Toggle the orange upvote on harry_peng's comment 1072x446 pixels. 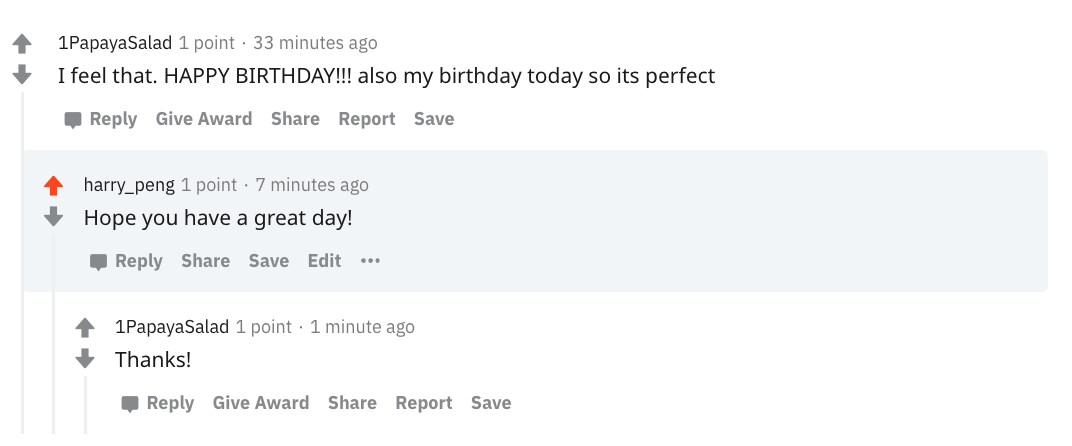tap(54, 186)
